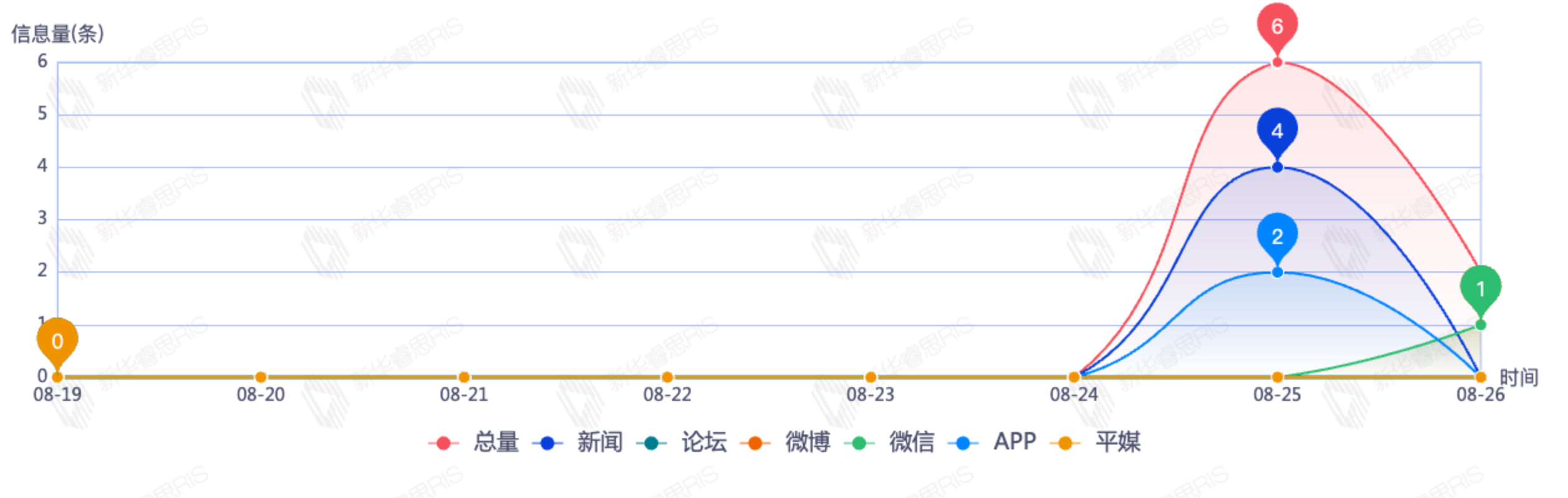1568x498 pixels.
Task: Click the red pin labeled 6
Action: tap(1277, 27)
